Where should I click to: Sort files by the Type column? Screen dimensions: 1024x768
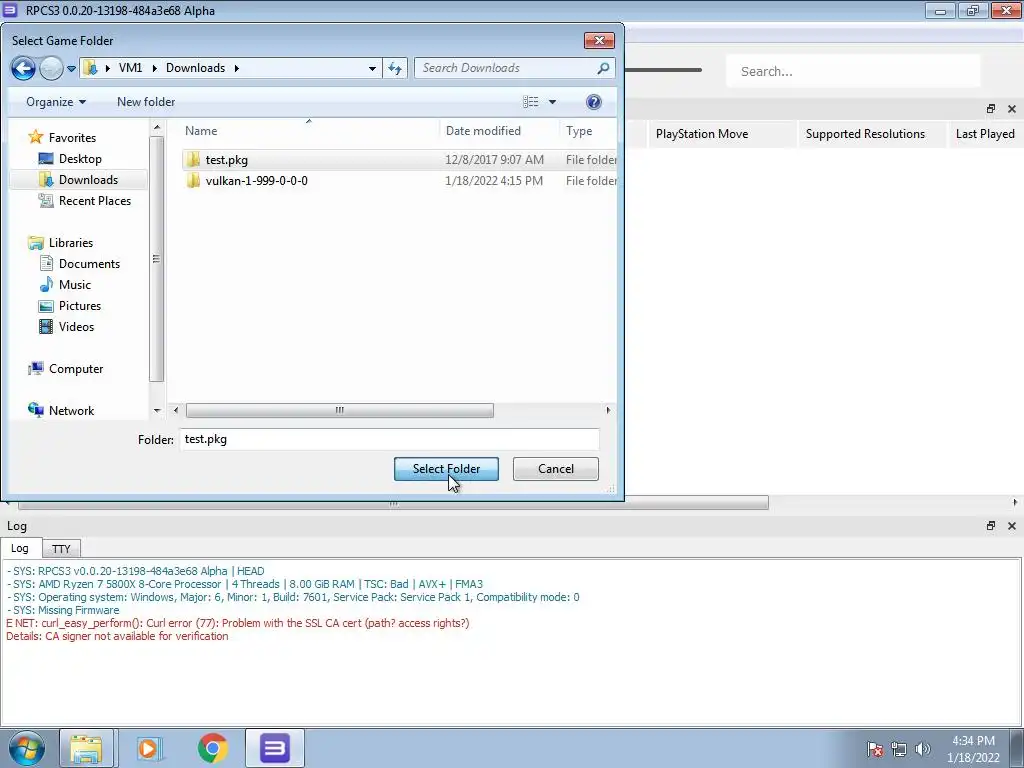(588, 131)
